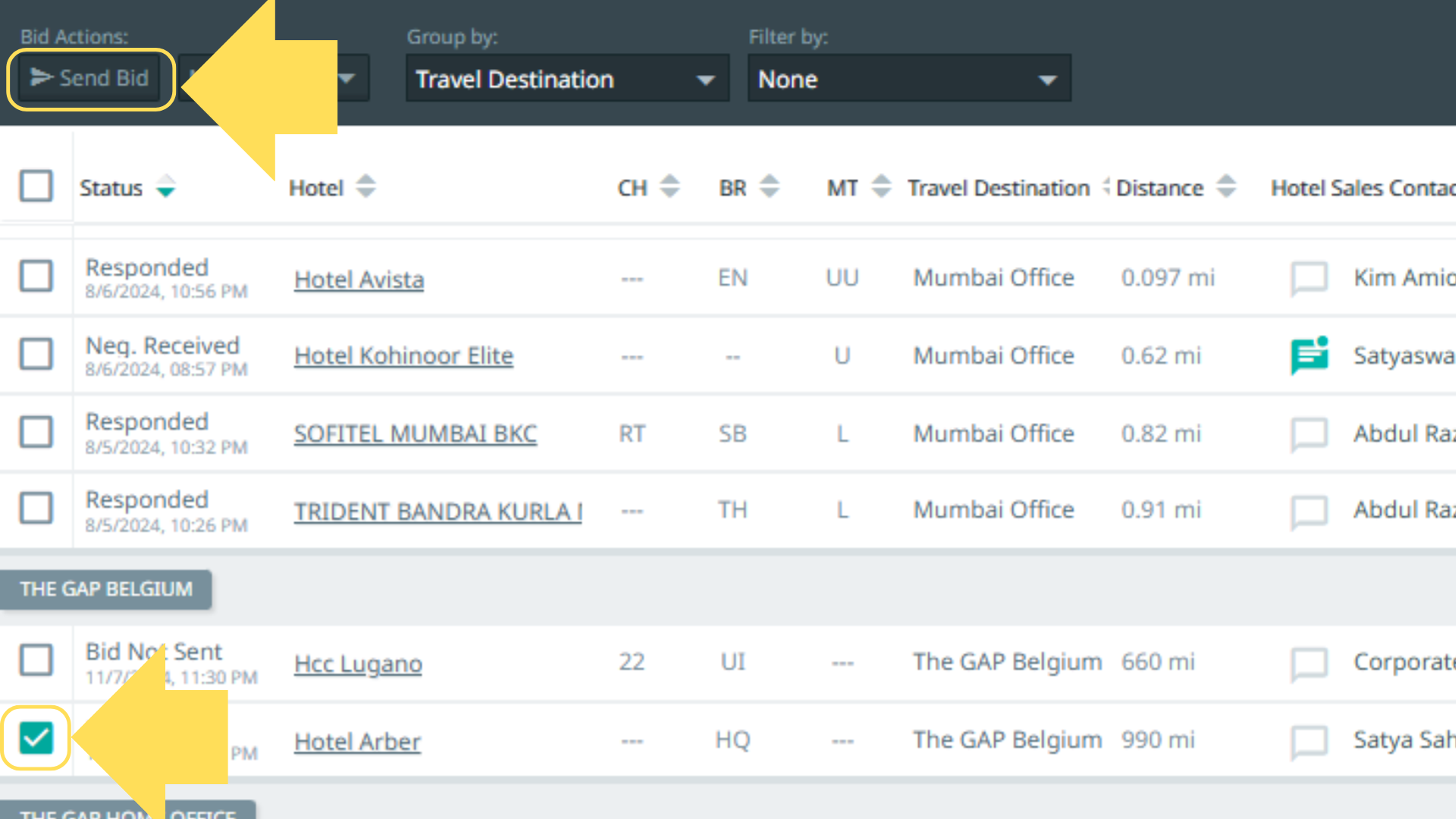Open TRIDENT BANDRA KURLA hotel link
The width and height of the screenshot is (1456, 819).
coord(438,512)
